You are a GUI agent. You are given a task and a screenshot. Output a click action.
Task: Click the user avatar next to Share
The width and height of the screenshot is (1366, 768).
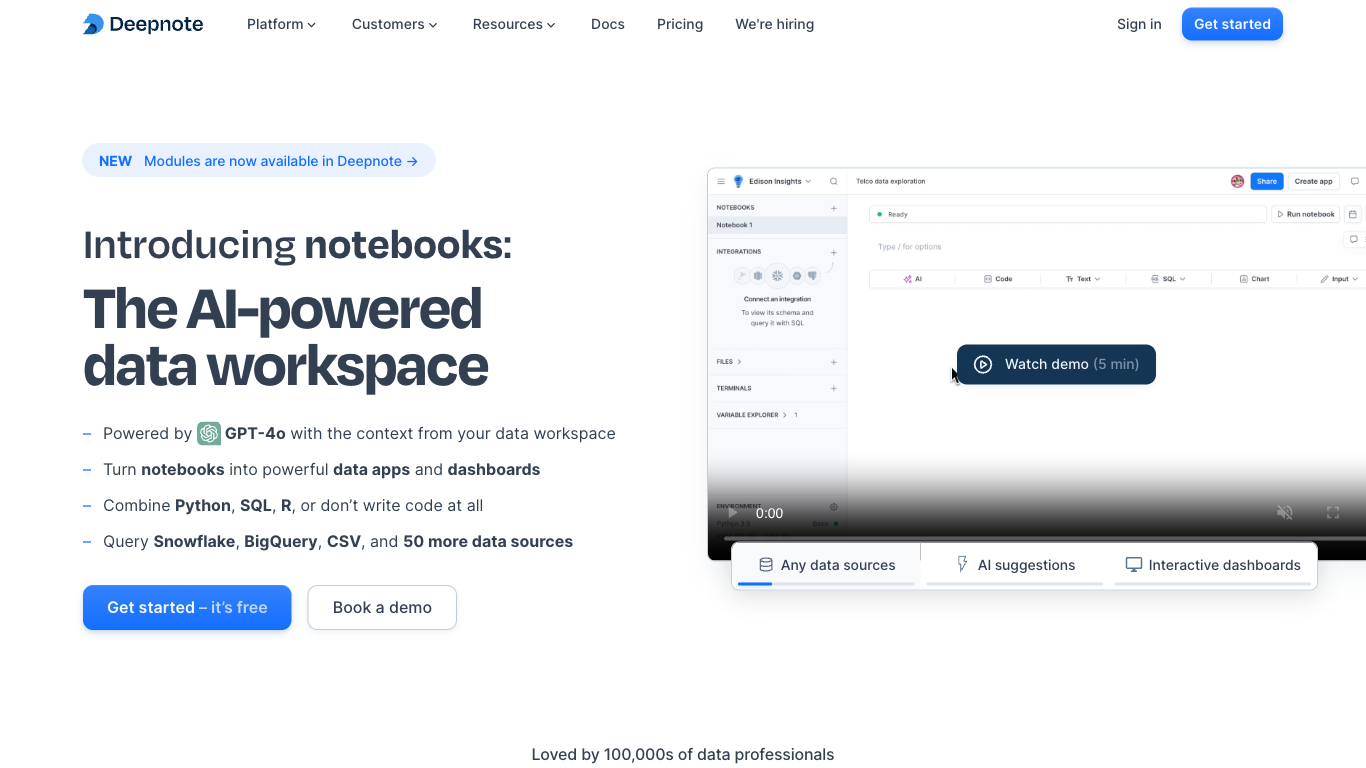point(1237,181)
